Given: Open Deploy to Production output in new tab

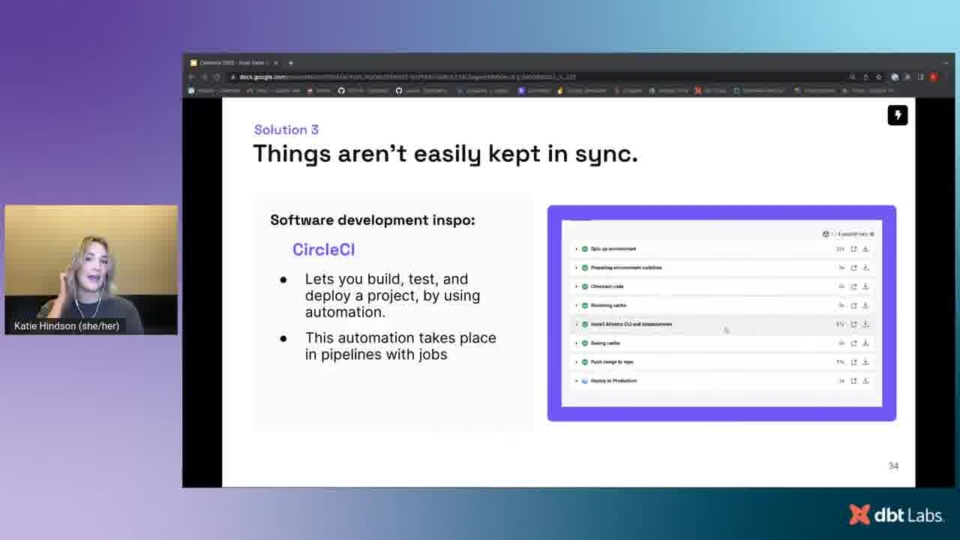Looking at the screenshot, I should tap(853, 381).
